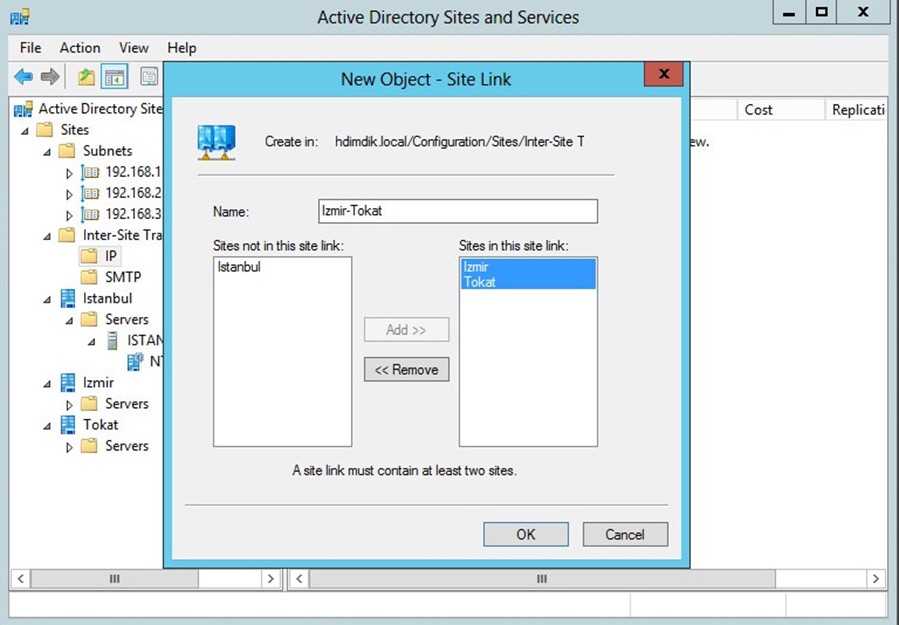
Task: Toggle the Show/Hide Console Tree icon
Action: (114, 76)
